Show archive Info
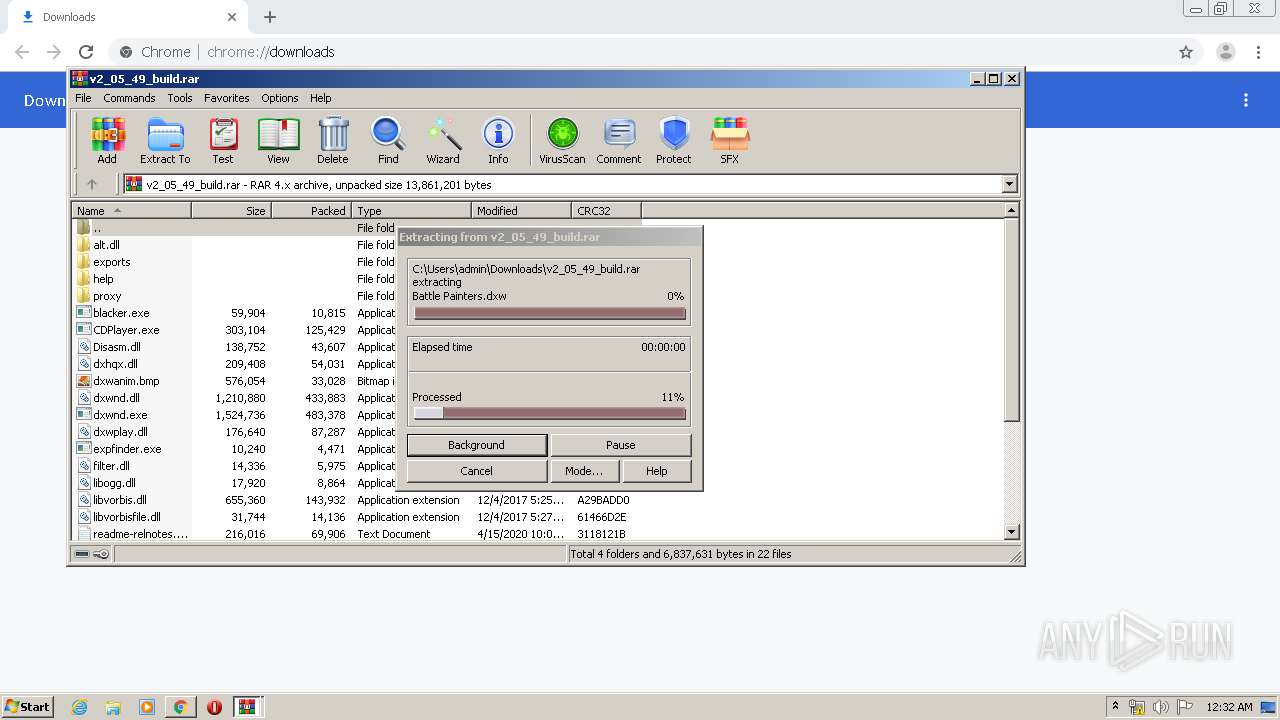 [498, 140]
